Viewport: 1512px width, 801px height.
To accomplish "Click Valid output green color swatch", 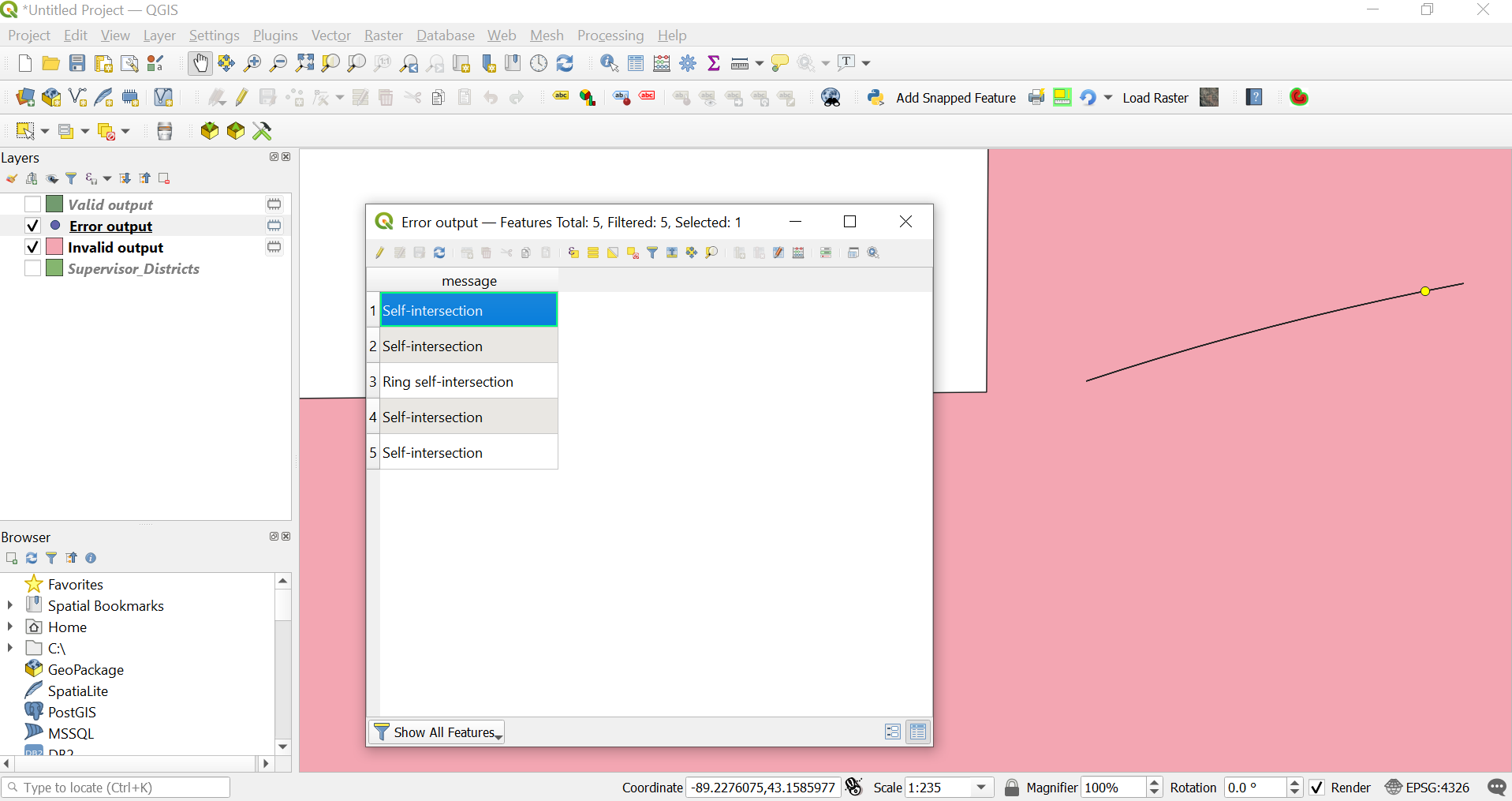I will coord(54,204).
